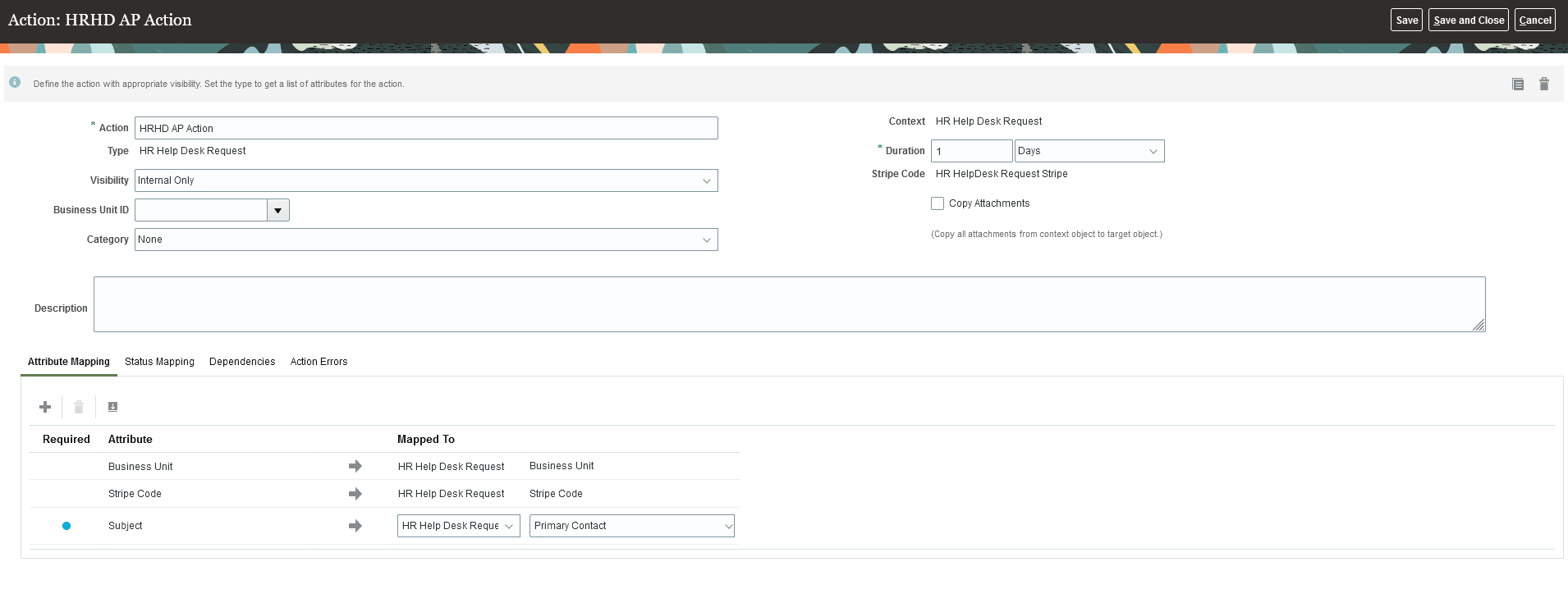Switch to Attribute Mapping tab

point(69,362)
